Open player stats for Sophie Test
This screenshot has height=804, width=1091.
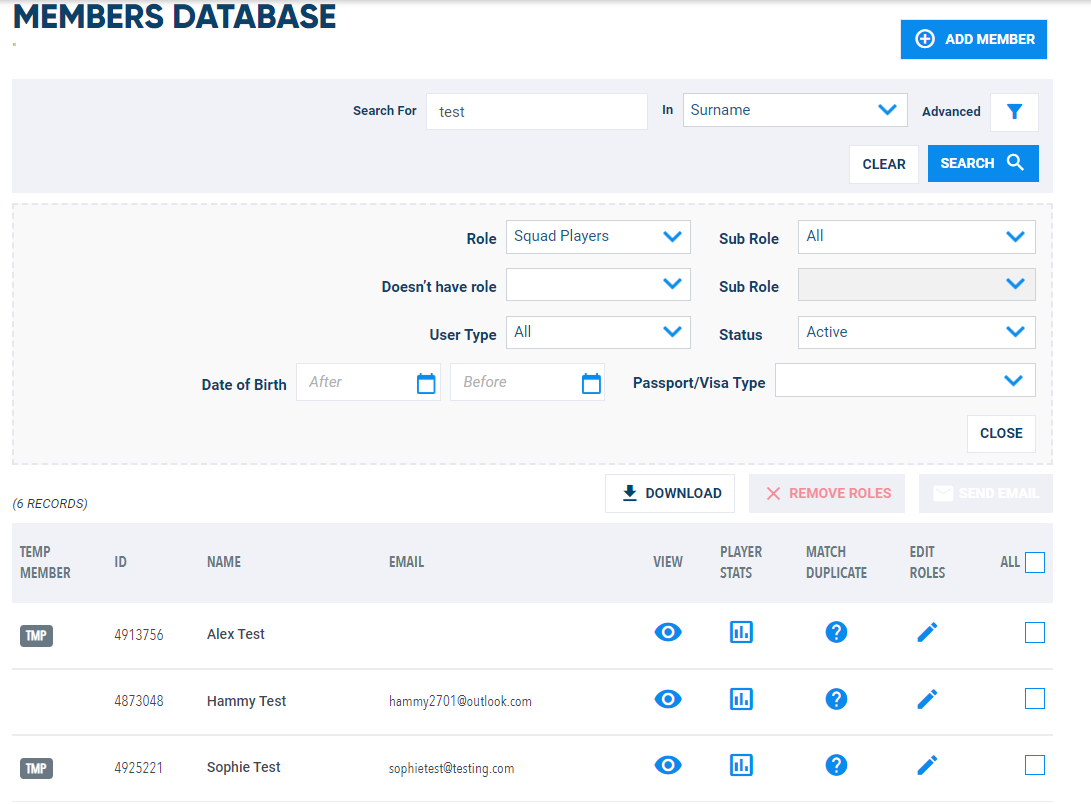(741, 765)
